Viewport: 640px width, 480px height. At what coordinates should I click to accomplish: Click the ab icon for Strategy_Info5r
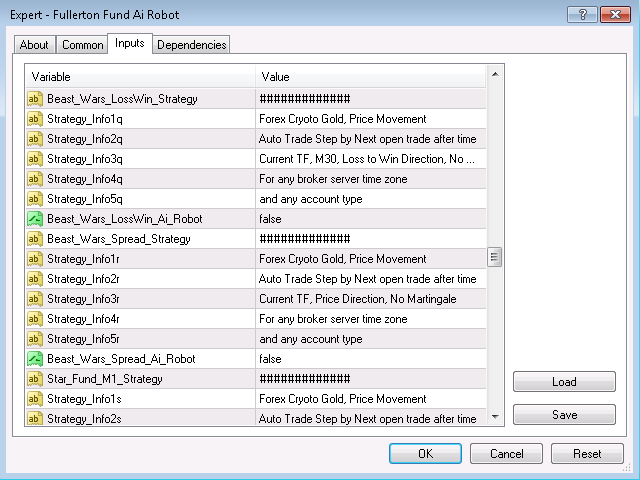(x=35, y=339)
